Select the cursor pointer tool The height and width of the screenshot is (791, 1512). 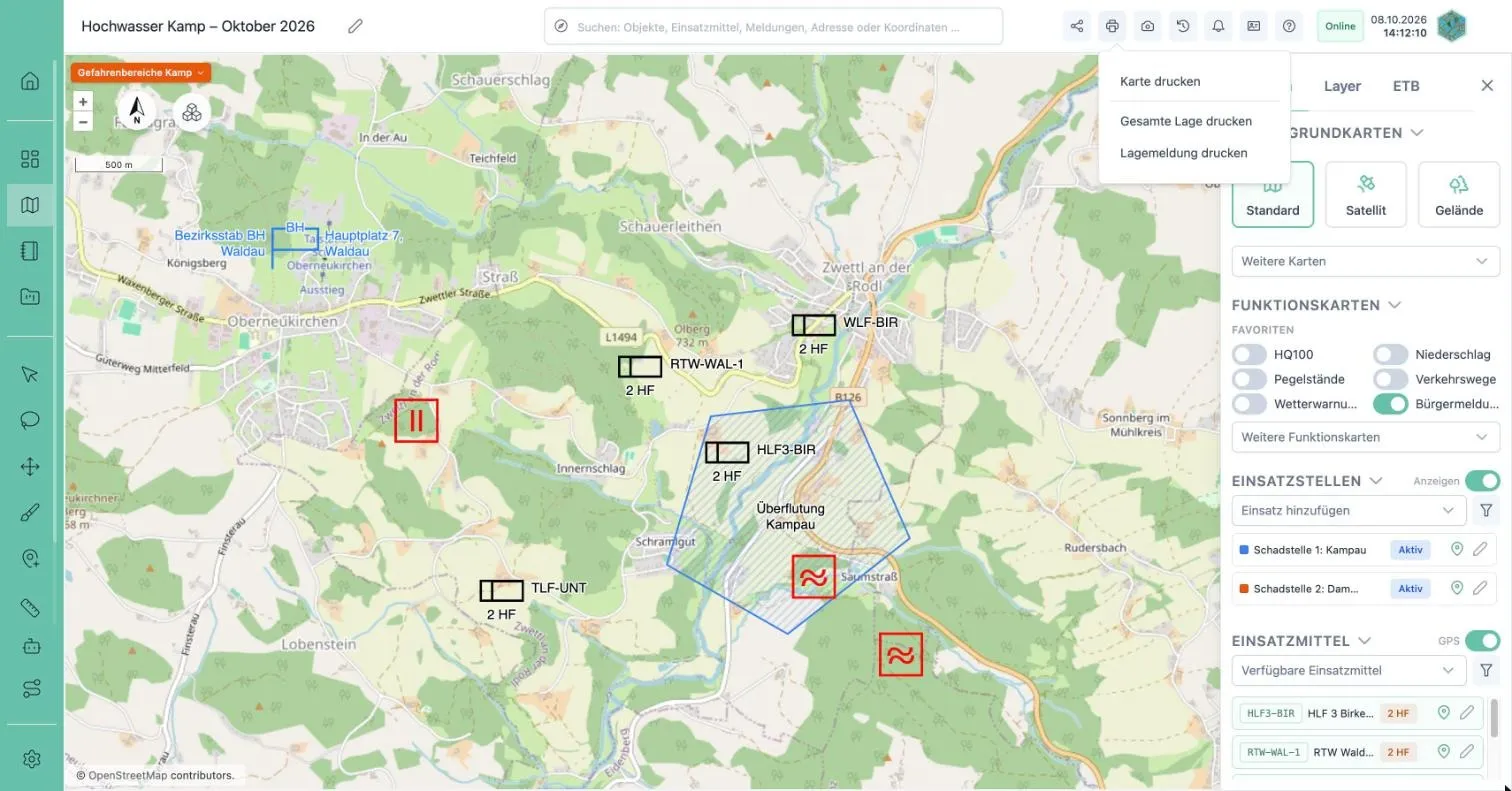tap(30, 374)
